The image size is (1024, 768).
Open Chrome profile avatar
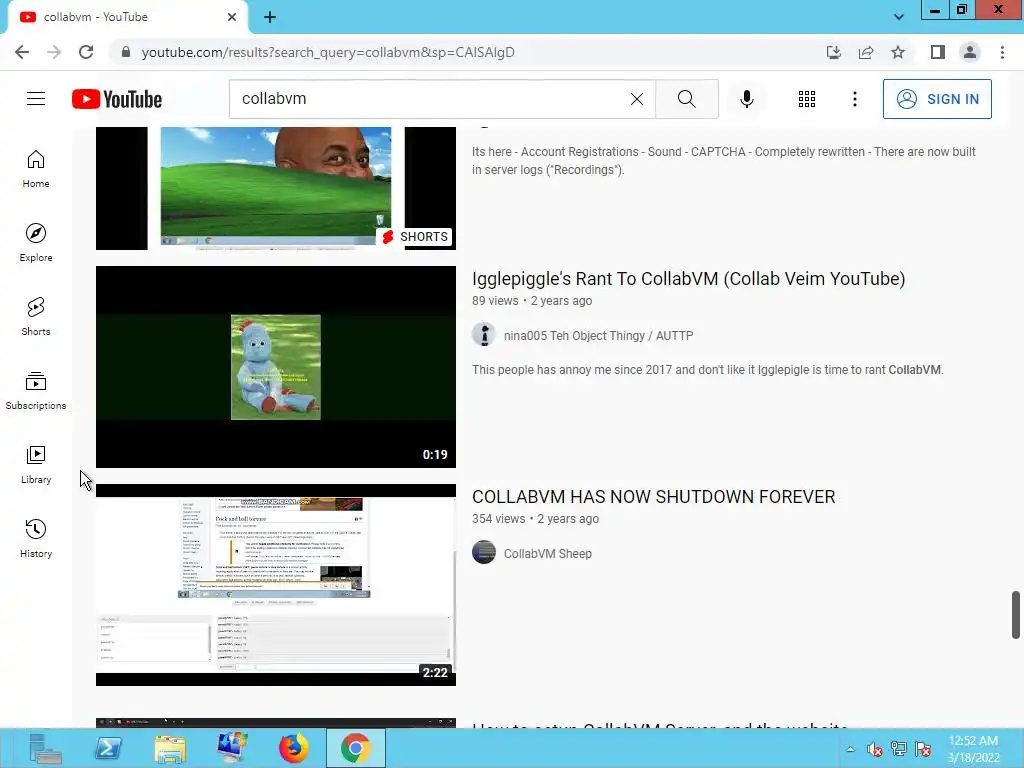pyautogui.click(x=970, y=52)
